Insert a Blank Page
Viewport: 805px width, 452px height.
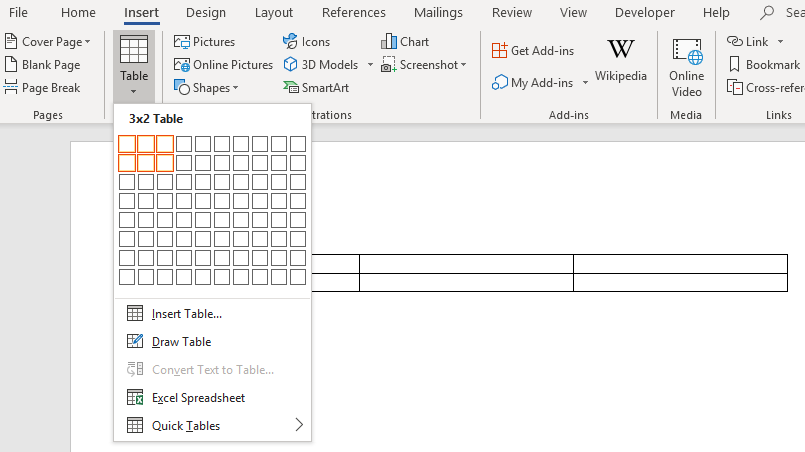coord(43,65)
